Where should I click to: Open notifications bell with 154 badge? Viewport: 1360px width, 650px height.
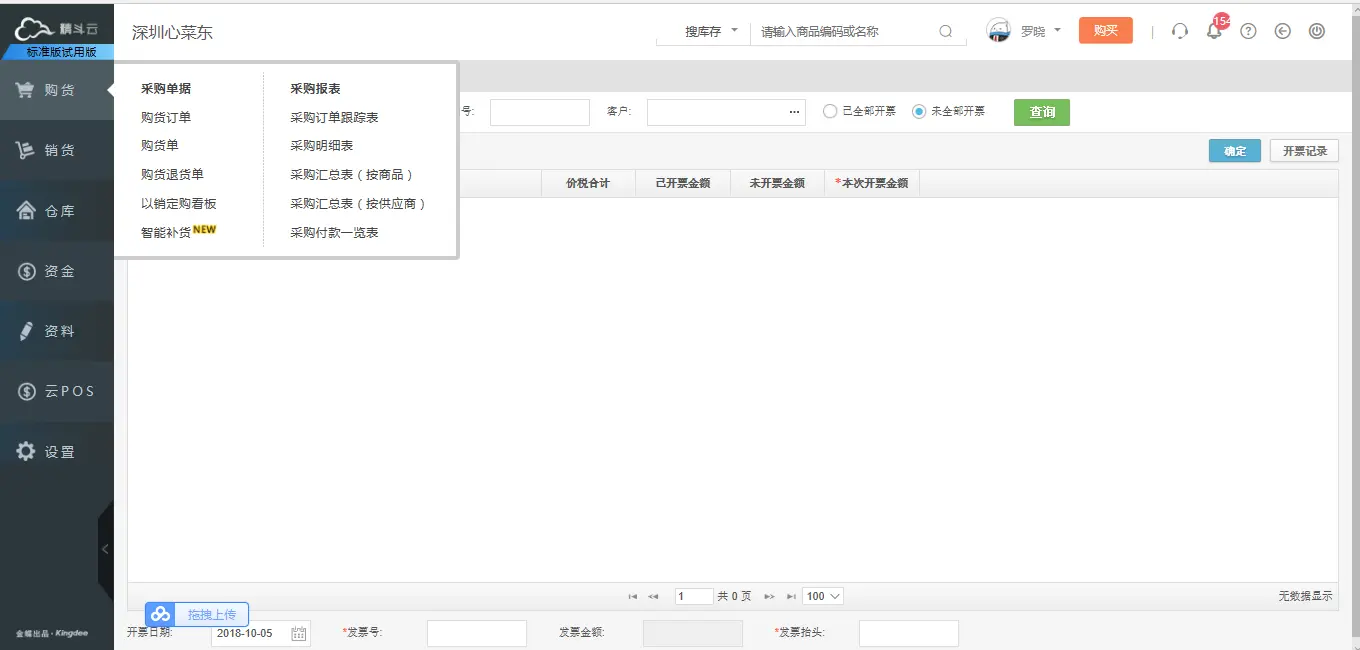point(1214,31)
